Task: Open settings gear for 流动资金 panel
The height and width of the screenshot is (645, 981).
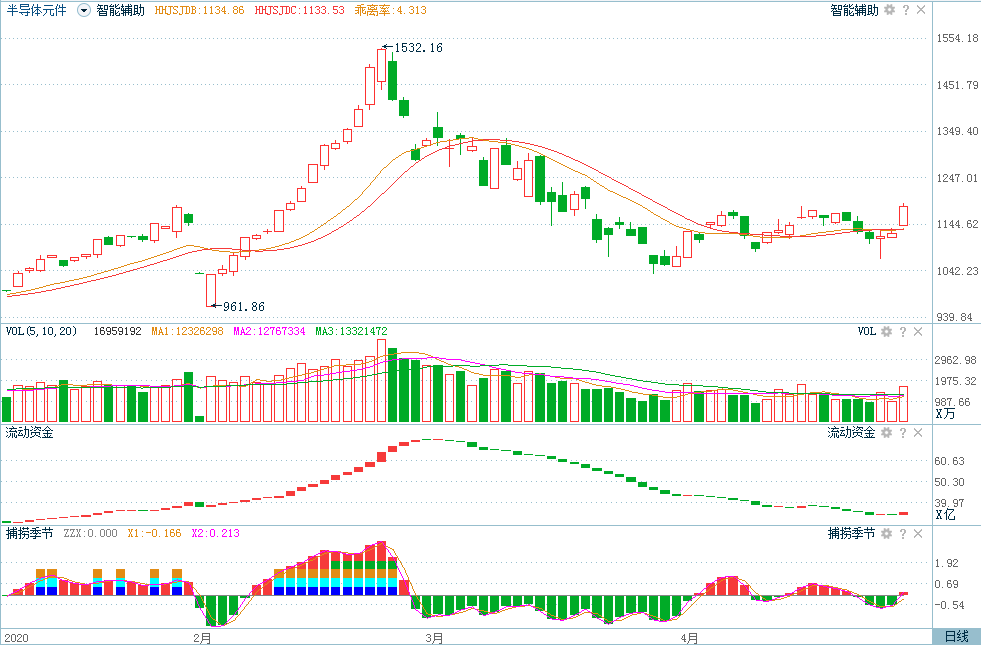Action: click(886, 432)
